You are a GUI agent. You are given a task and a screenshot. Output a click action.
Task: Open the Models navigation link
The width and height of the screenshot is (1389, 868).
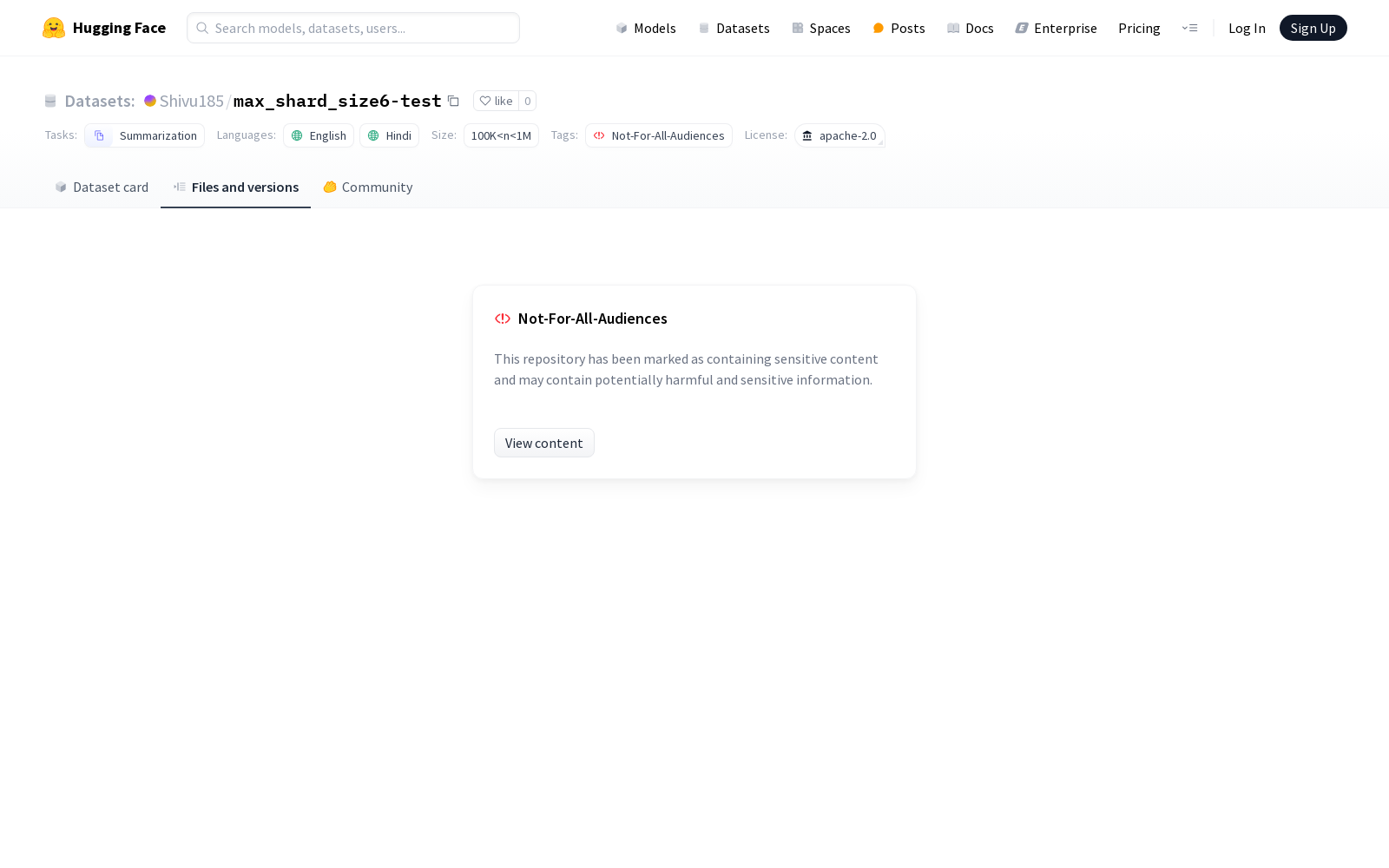click(x=646, y=28)
